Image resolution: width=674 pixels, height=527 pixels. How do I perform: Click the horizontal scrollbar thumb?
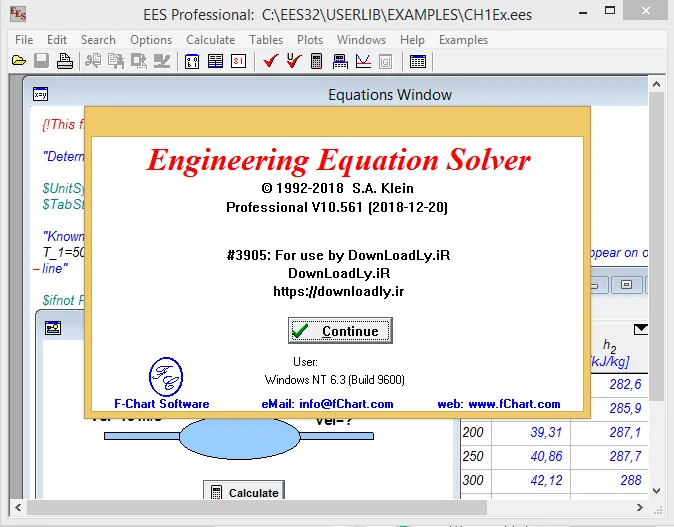(x=257, y=507)
